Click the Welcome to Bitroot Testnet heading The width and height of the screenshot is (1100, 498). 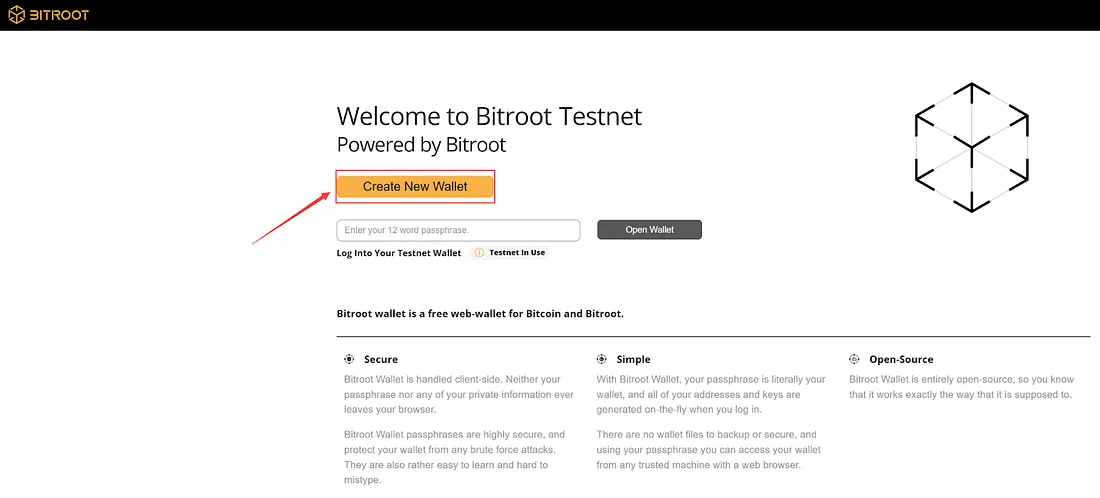coord(490,116)
